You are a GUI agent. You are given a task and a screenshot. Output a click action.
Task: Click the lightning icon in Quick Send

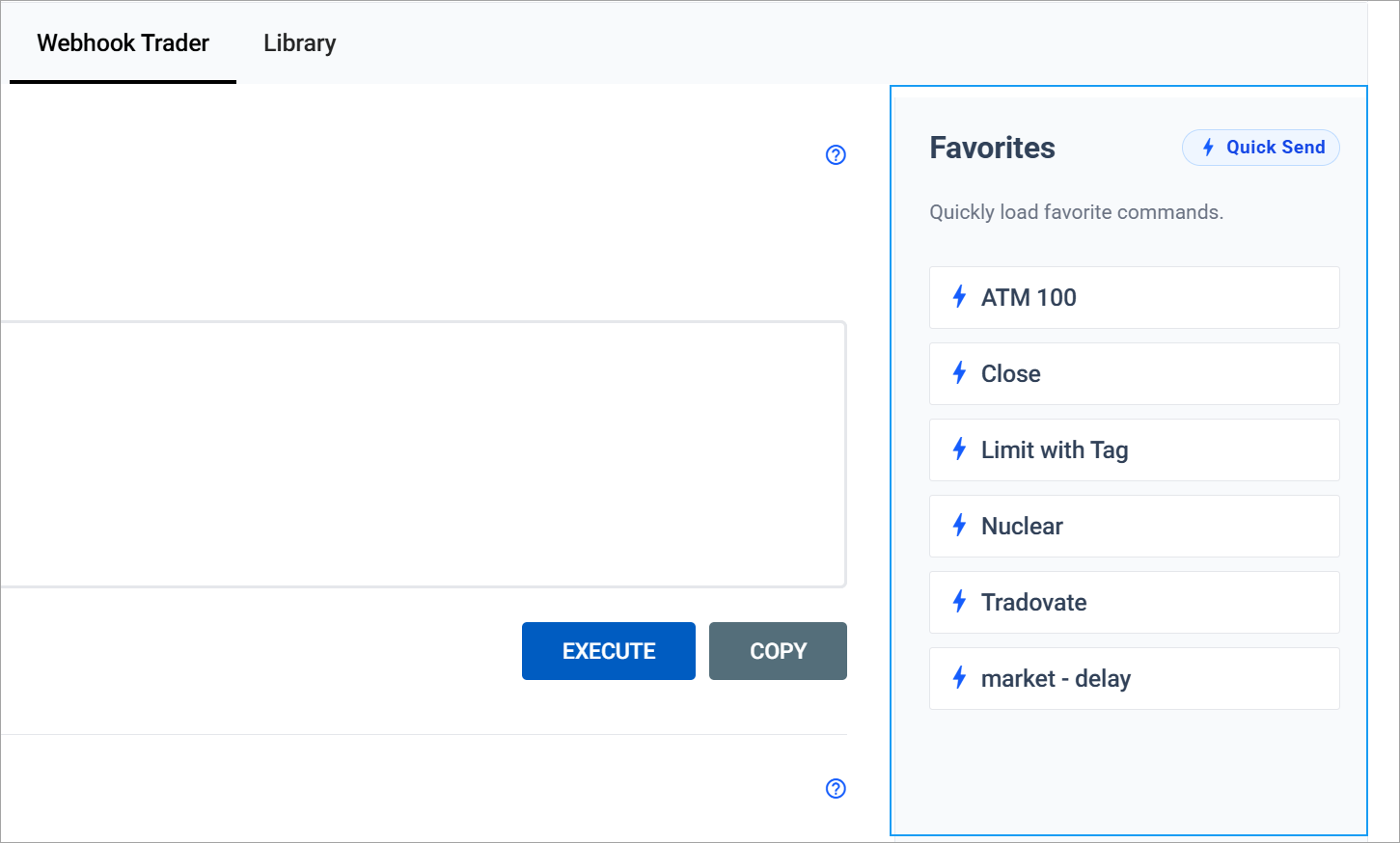[x=1208, y=147]
